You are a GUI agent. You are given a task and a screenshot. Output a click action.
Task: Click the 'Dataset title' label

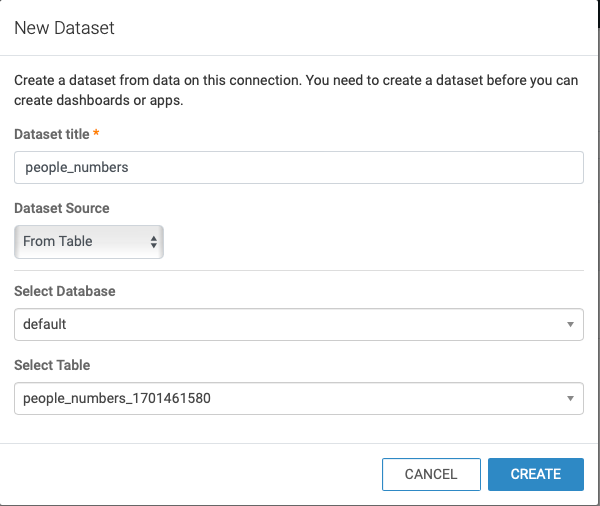[x=52, y=134]
